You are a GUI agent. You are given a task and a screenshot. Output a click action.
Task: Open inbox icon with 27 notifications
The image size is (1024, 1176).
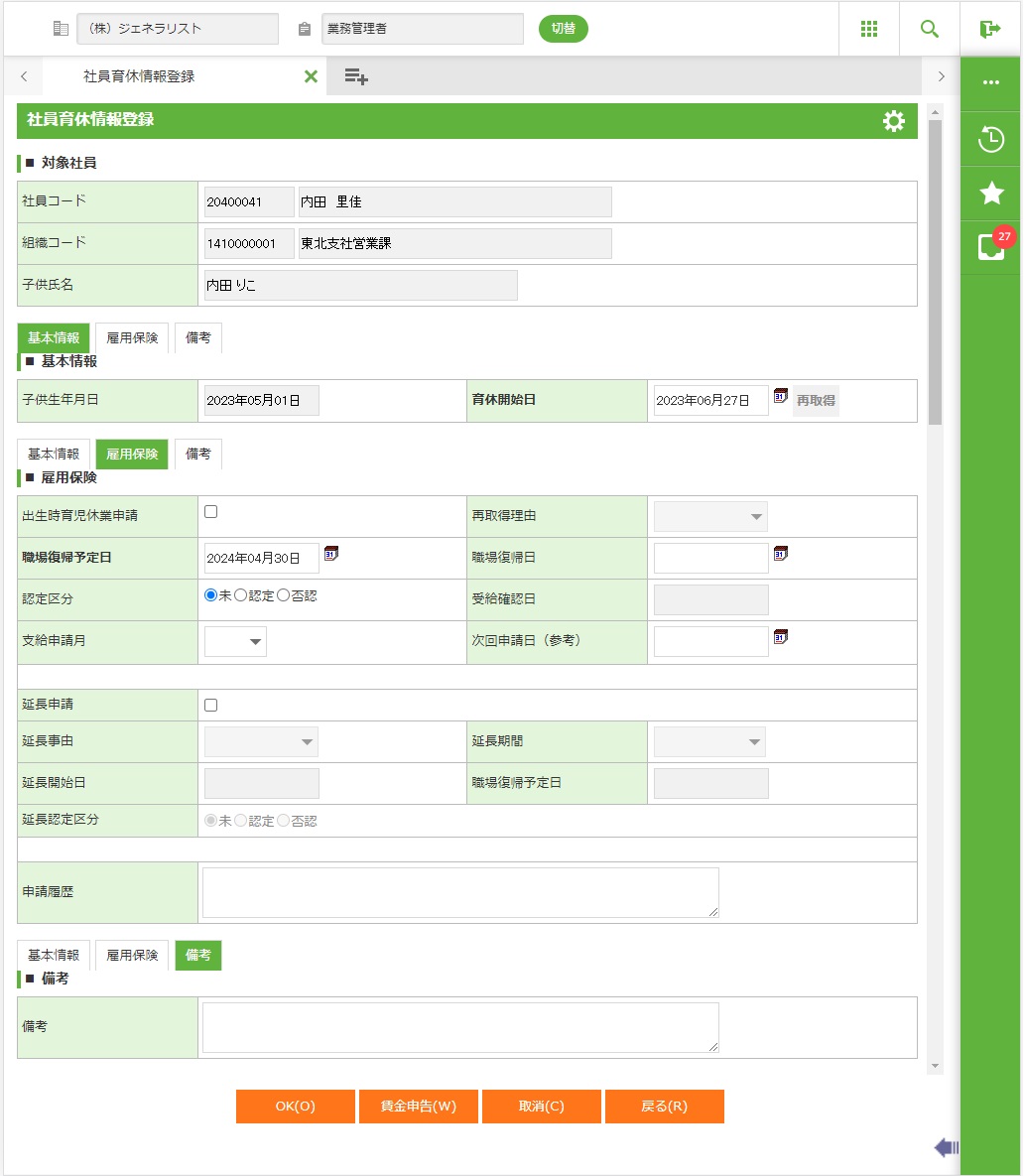(x=991, y=247)
